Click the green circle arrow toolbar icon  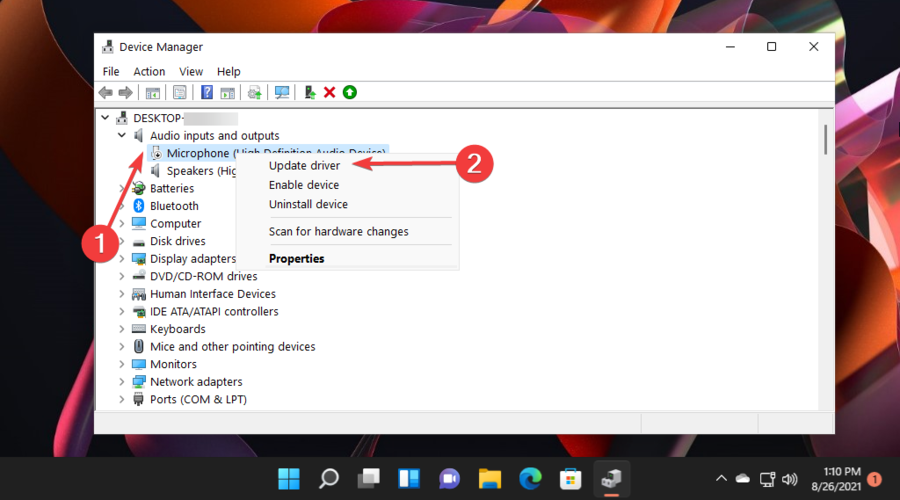[349, 93]
